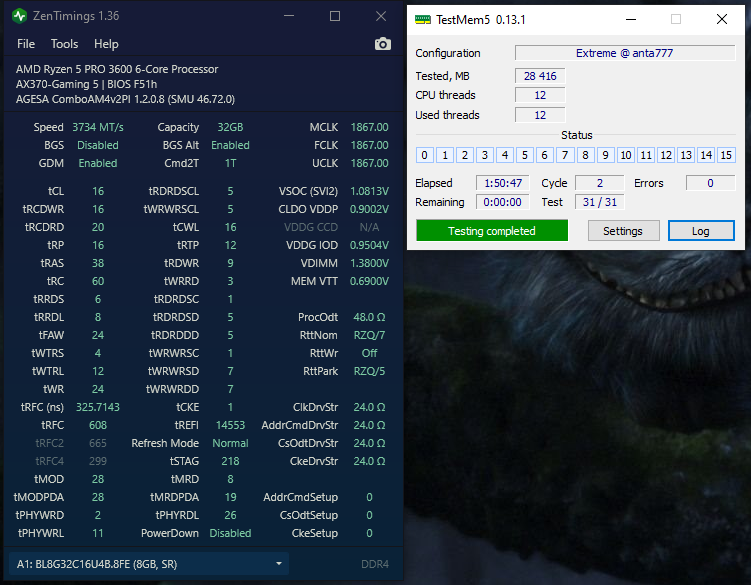
Task: Click the Errors count field
Action: pyautogui.click(x=710, y=183)
